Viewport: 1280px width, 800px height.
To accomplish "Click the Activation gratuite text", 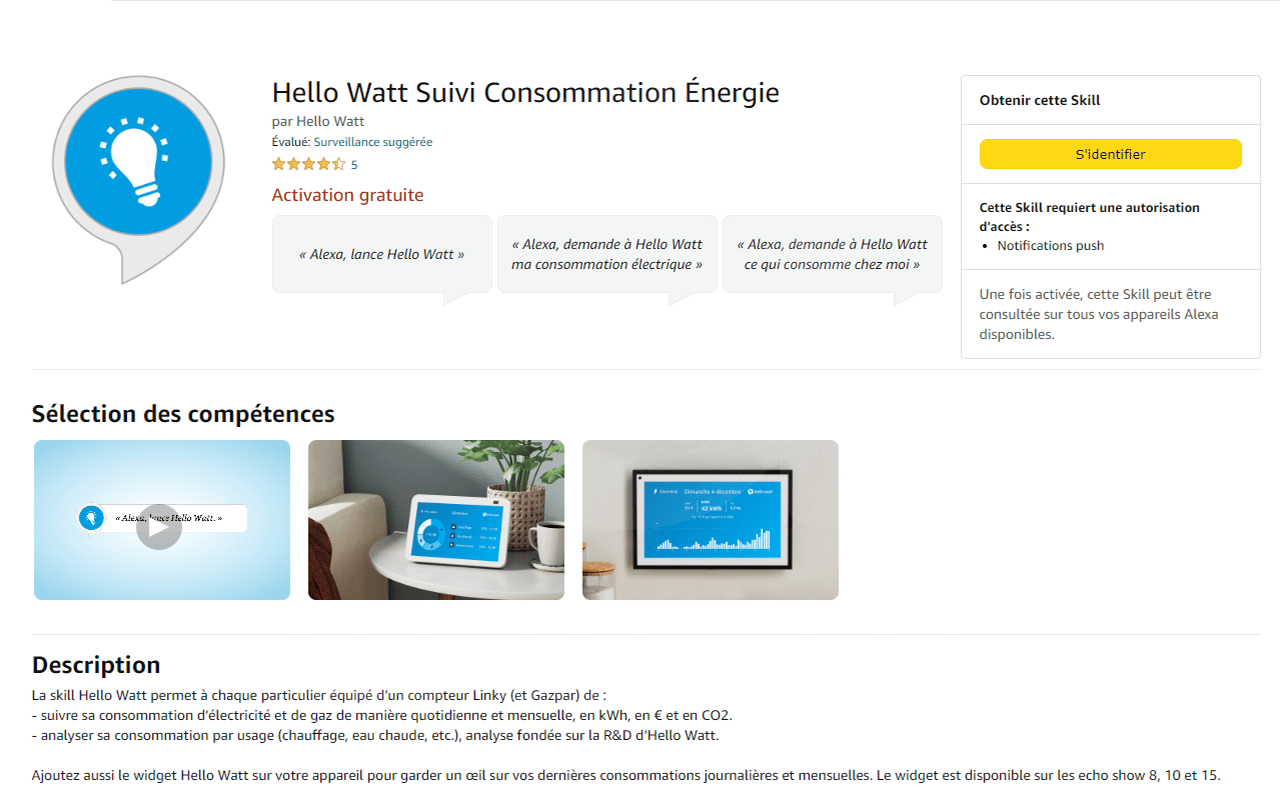I will tap(348, 195).
